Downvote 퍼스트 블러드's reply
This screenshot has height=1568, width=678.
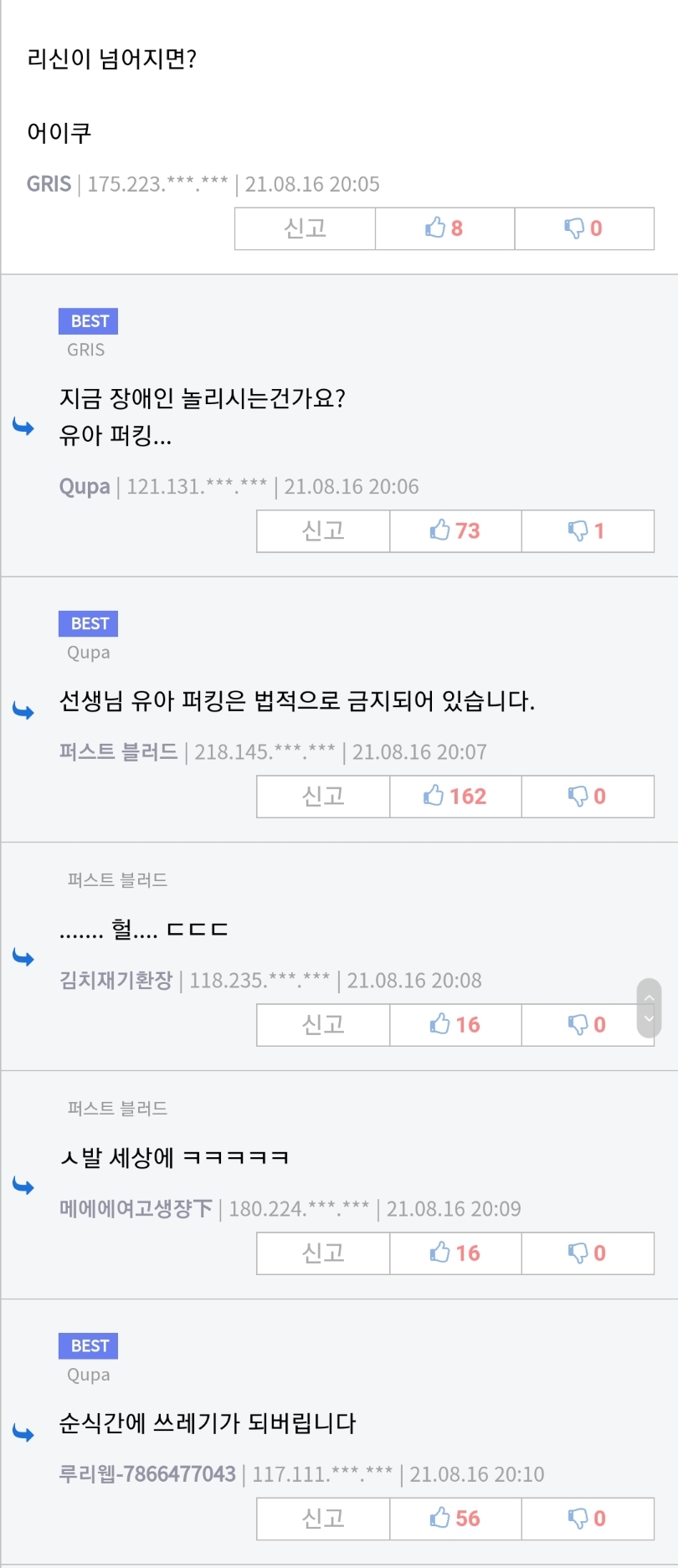587,796
